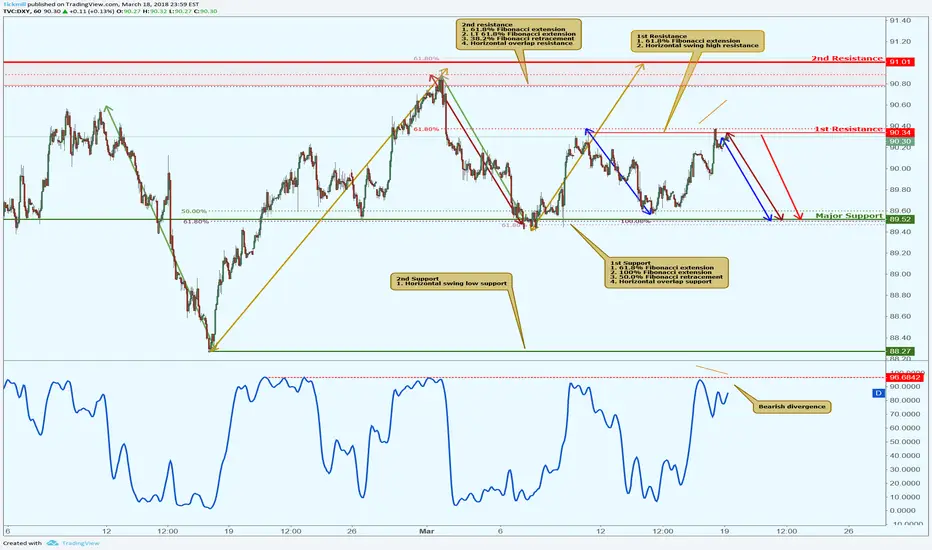
Task: Select the 'Bearish divergence' annotation box
Action: tap(792, 407)
